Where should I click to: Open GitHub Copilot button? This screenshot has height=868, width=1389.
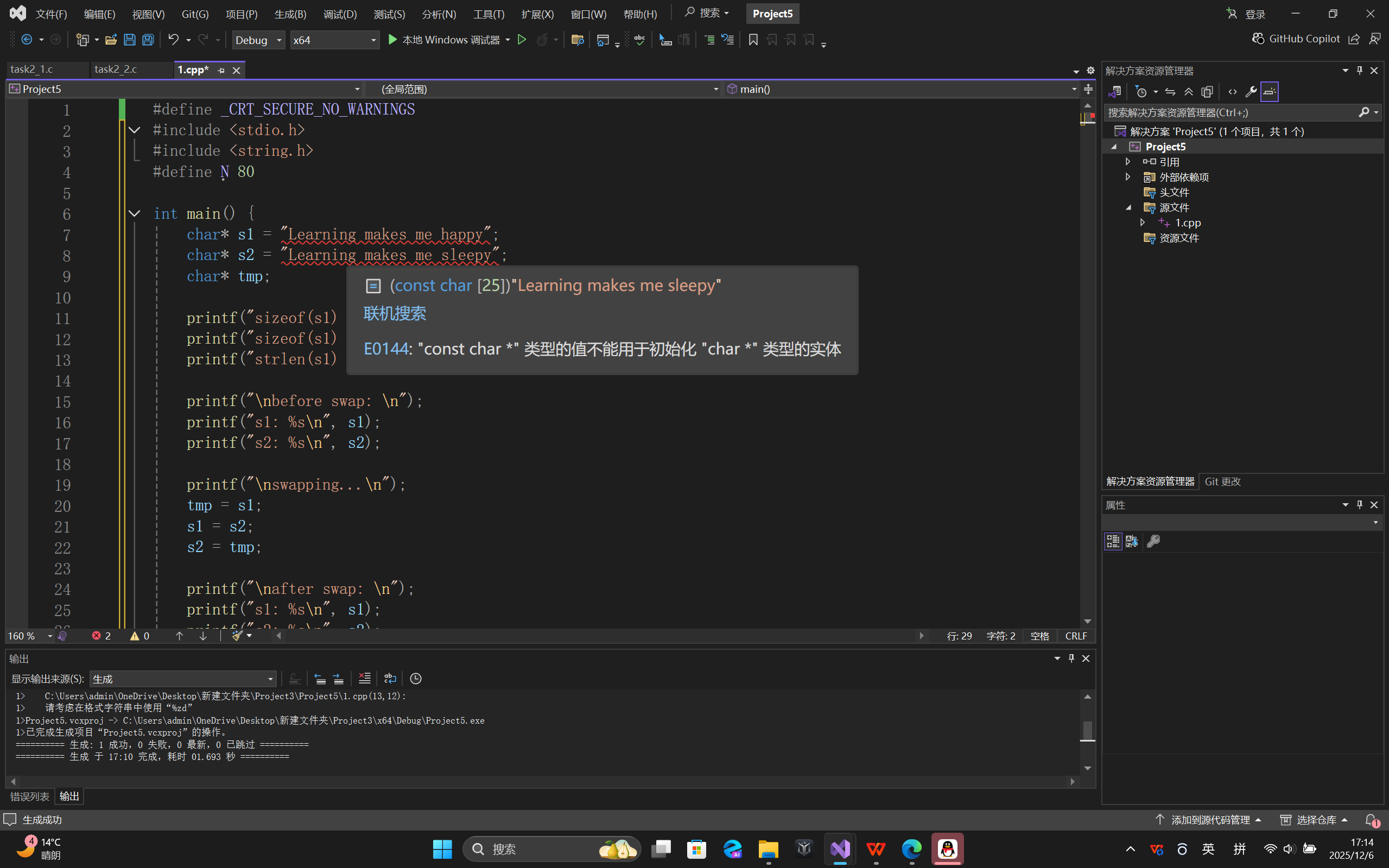[x=1296, y=39]
